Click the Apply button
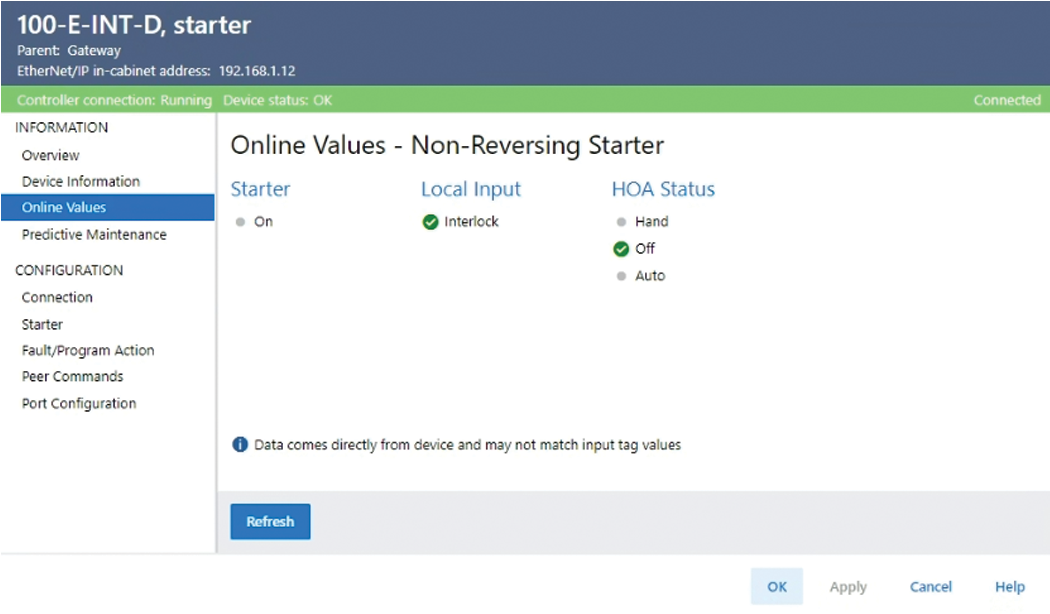 848,587
